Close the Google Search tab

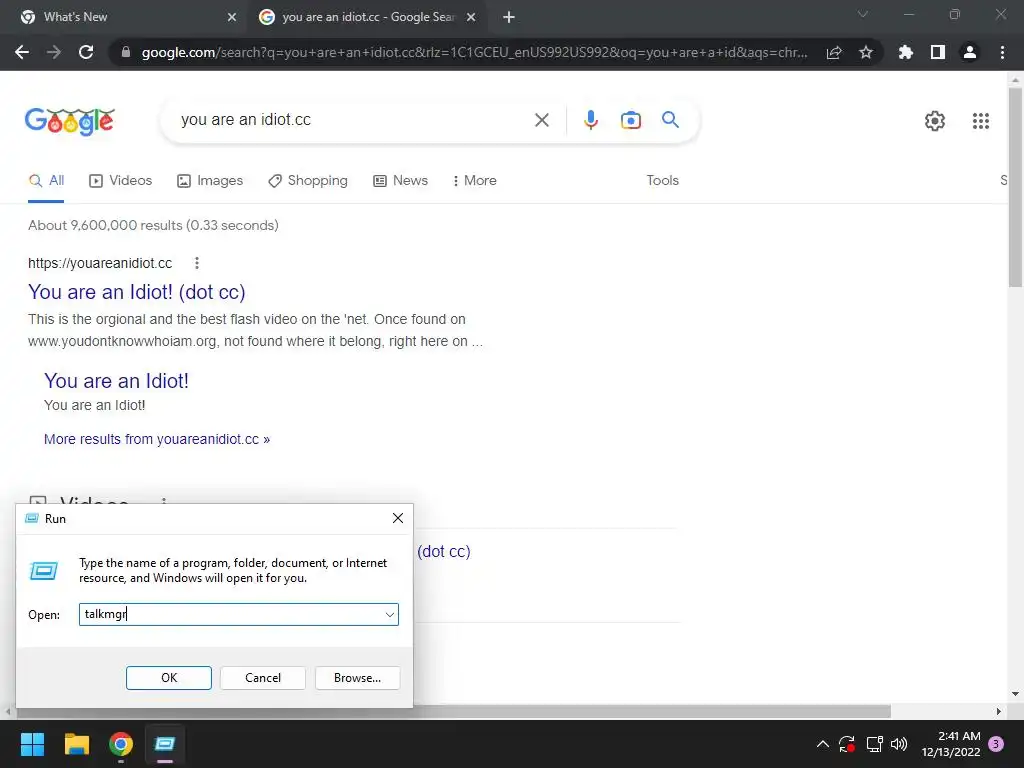click(x=471, y=18)
